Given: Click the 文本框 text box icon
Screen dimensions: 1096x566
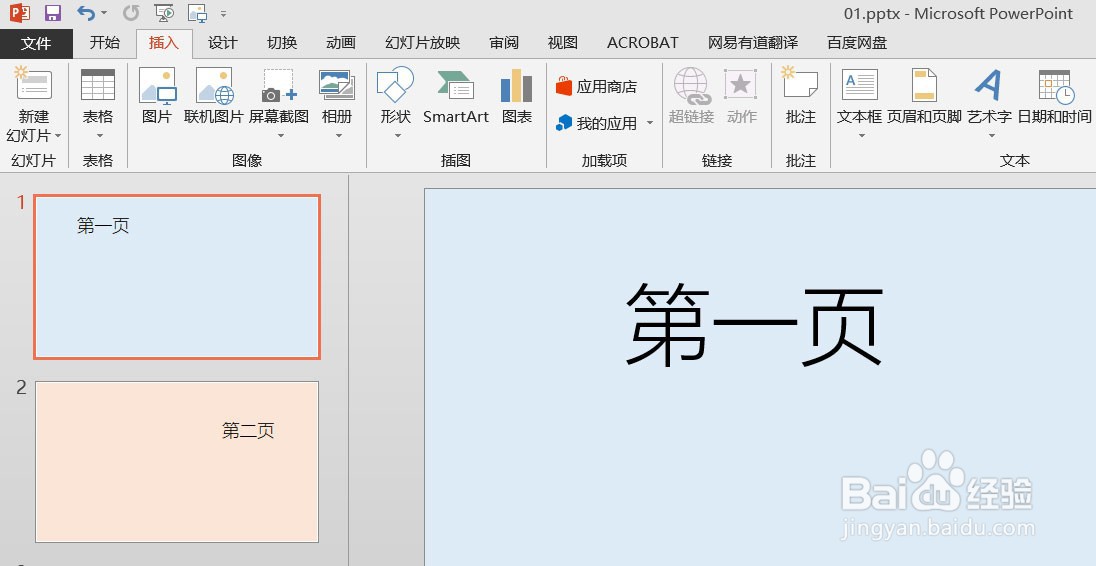Looking at the screenshot, I should (860, 85).
